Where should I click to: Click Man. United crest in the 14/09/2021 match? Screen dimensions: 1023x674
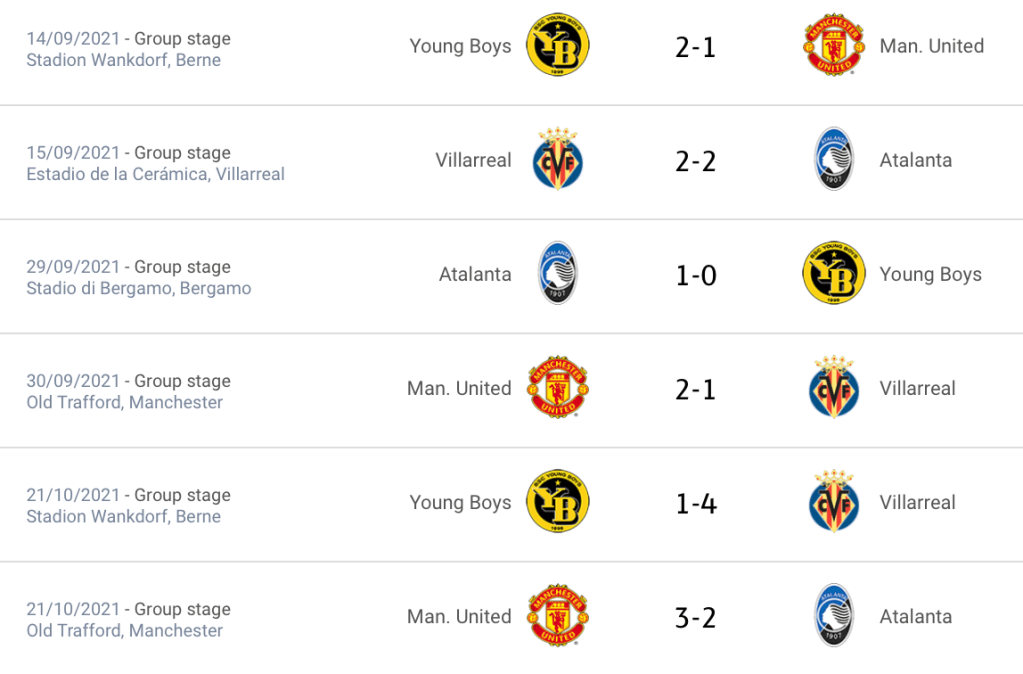[834, 46]
